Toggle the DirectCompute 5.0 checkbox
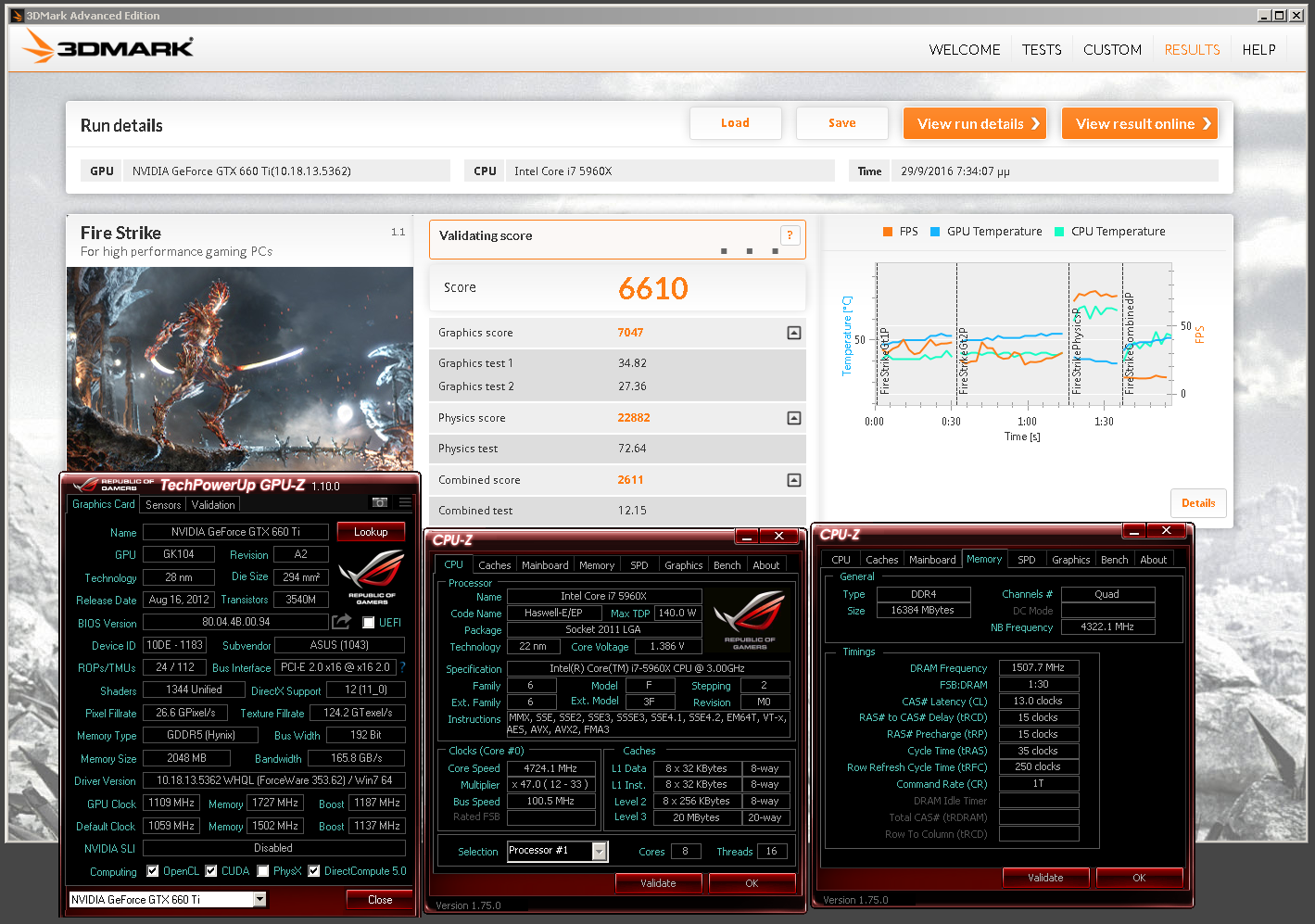The image size is (1315, 924). point(314,871)
